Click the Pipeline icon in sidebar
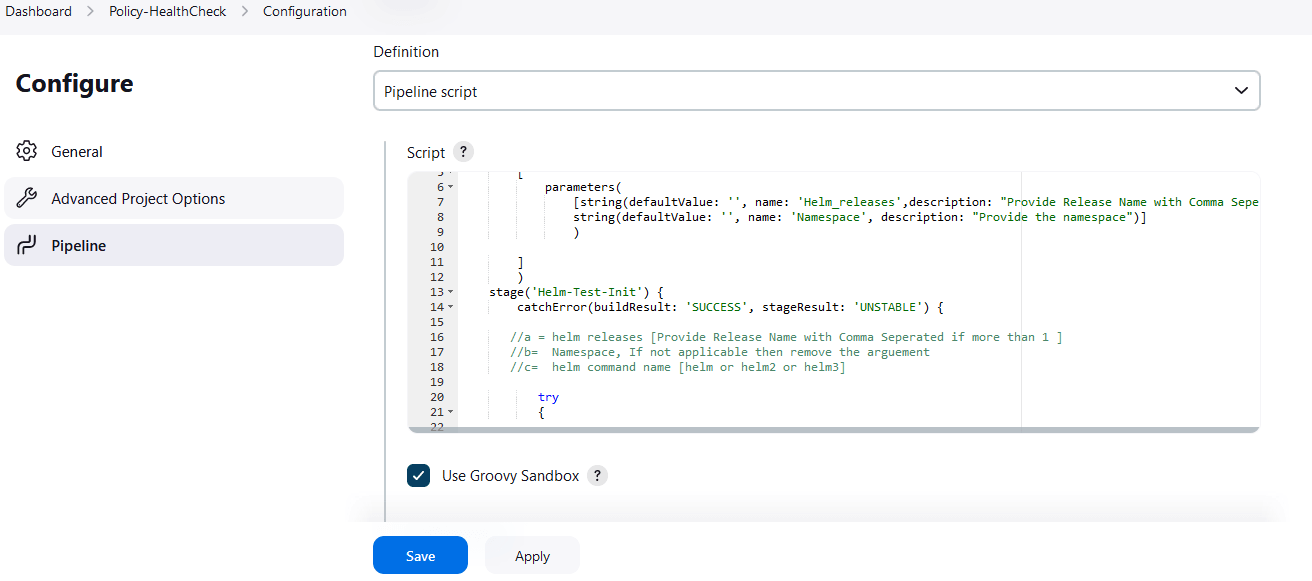 tap(27, 246)
